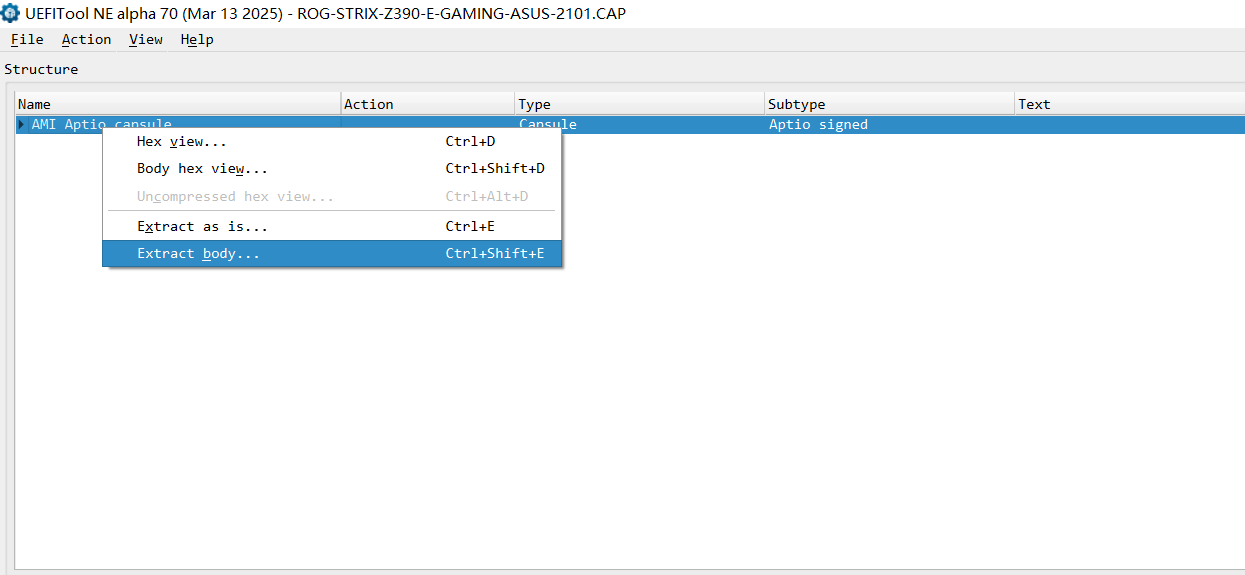Image resolution: width=1245 pixels, height=575 pixels.
Task: Click empty space in the Structure tree
Action: [800, 400]
